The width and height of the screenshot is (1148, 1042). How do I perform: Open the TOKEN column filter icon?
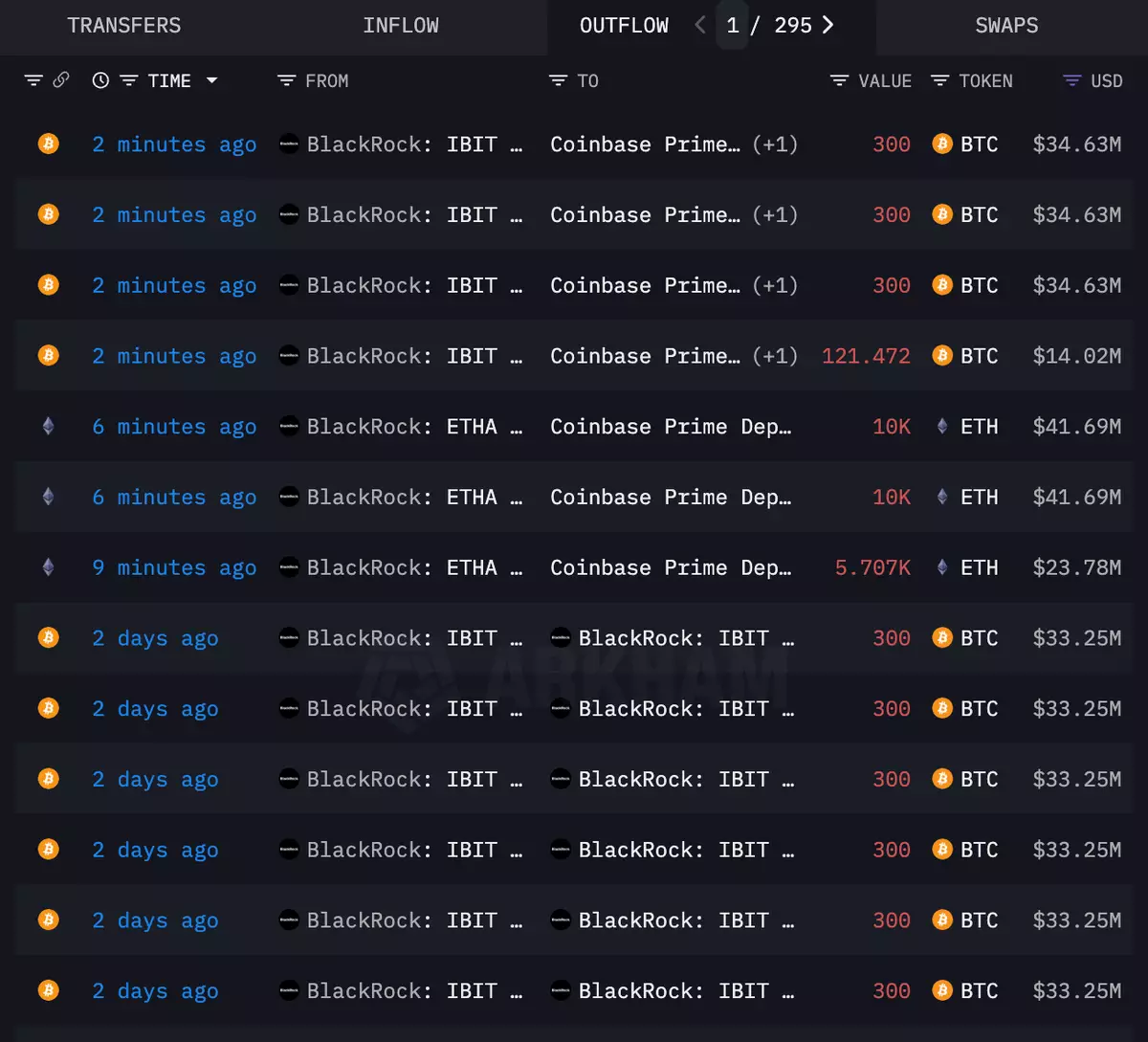[x=940, y=81]
